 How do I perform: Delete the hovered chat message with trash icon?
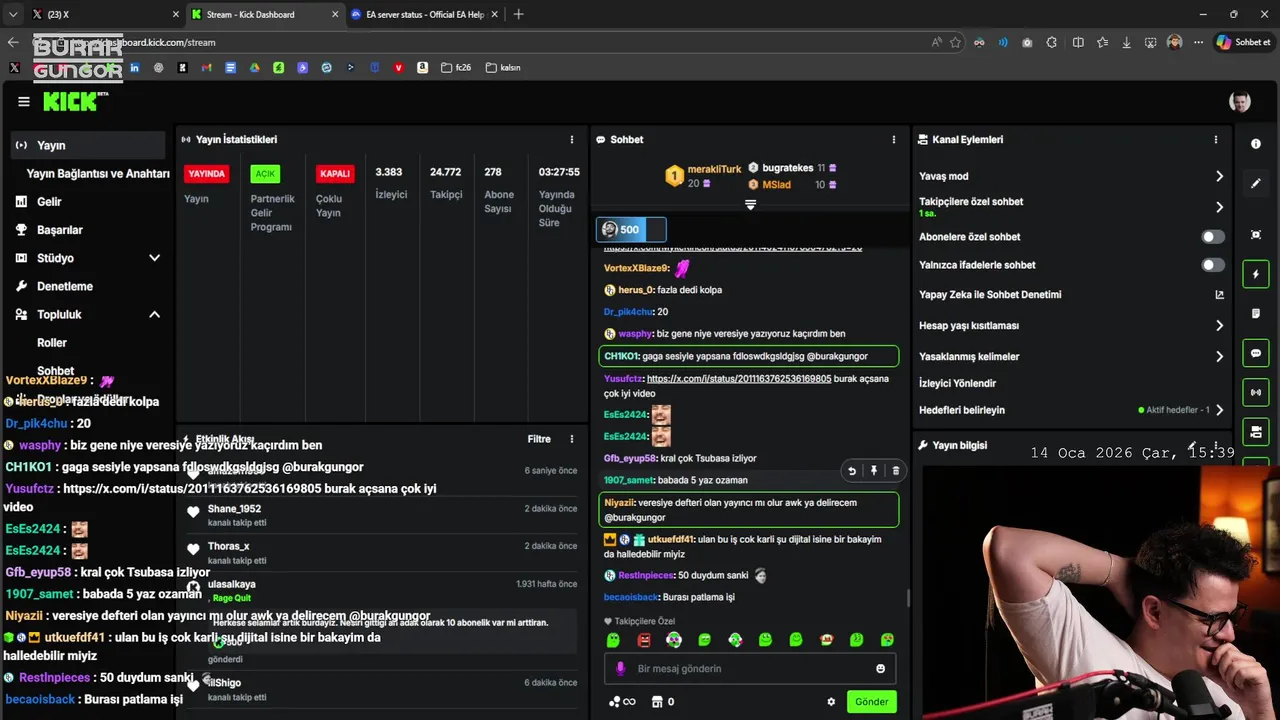tap(895, 471)
